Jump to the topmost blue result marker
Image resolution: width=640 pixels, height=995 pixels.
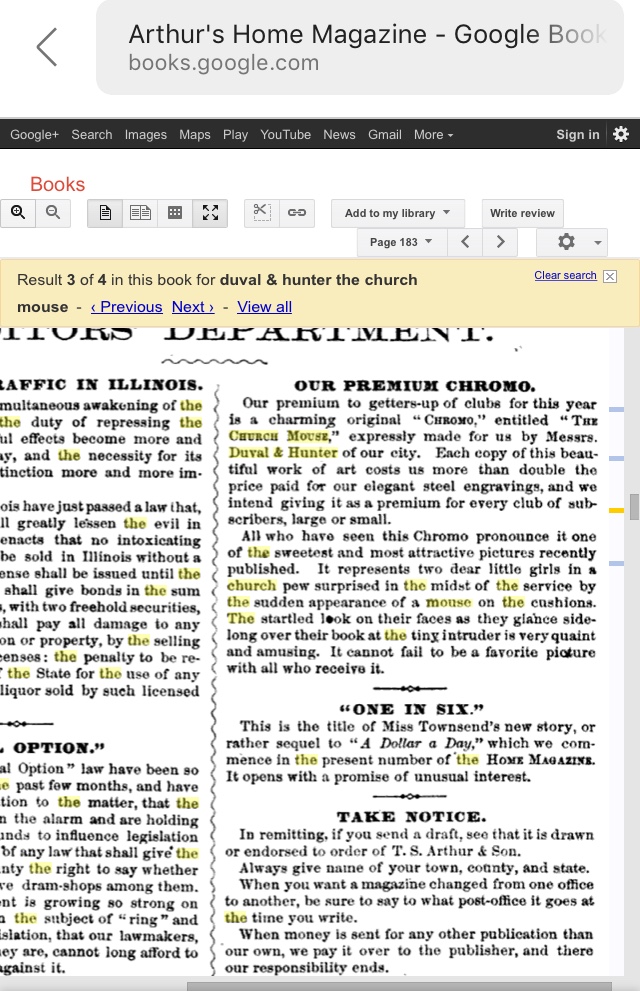coord(617,409)
